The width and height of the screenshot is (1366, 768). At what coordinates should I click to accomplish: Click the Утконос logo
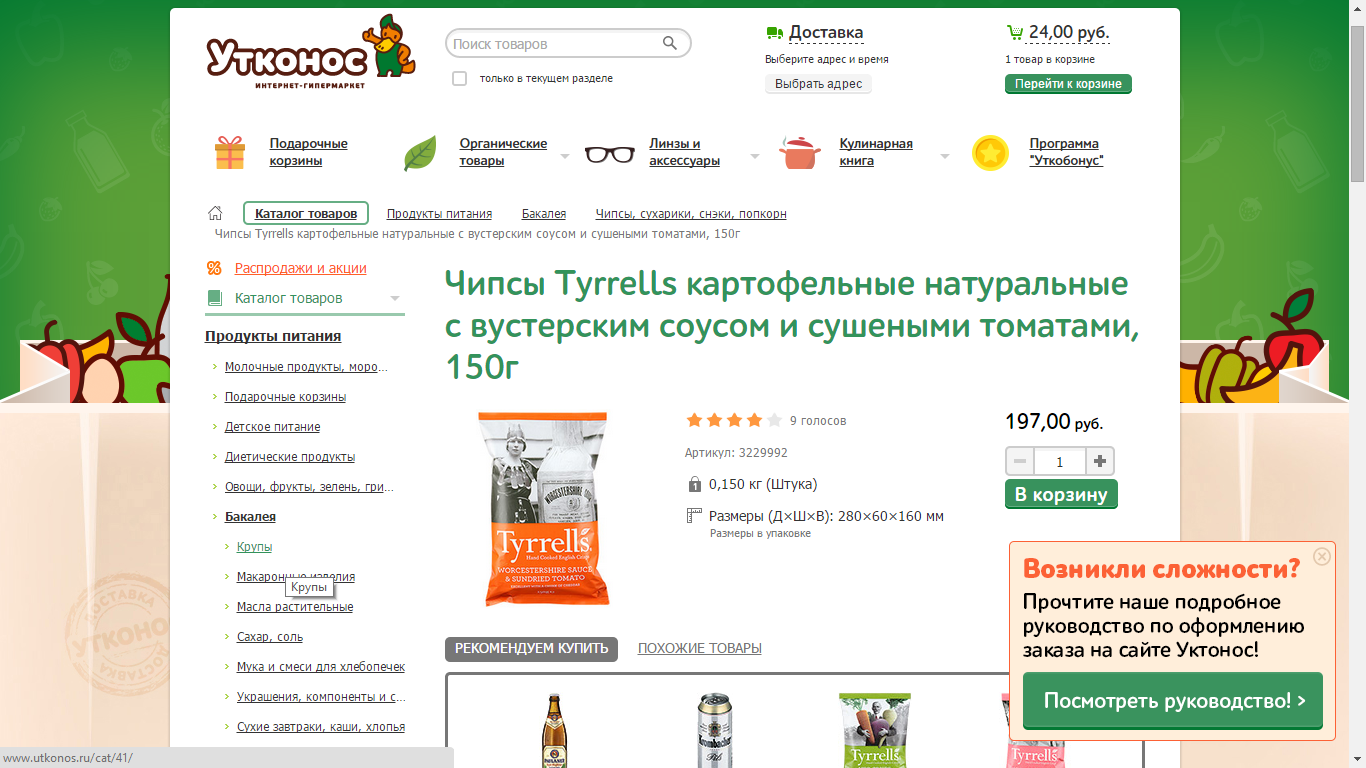tap(310, 51)
